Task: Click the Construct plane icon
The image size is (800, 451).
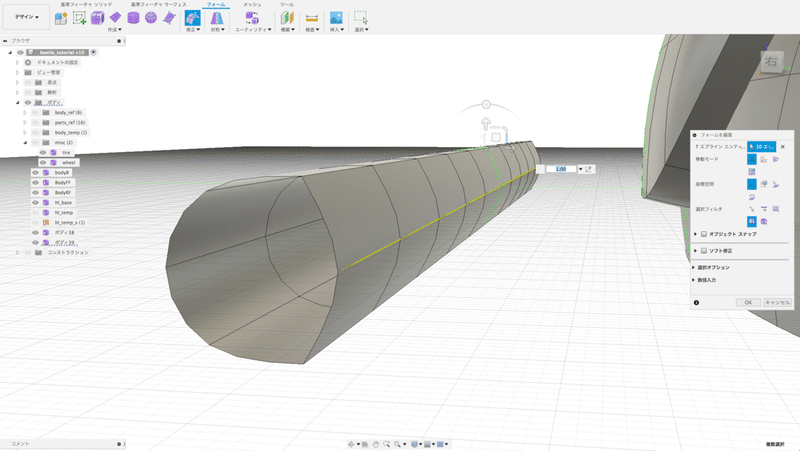Action: (x=287, y=18)
